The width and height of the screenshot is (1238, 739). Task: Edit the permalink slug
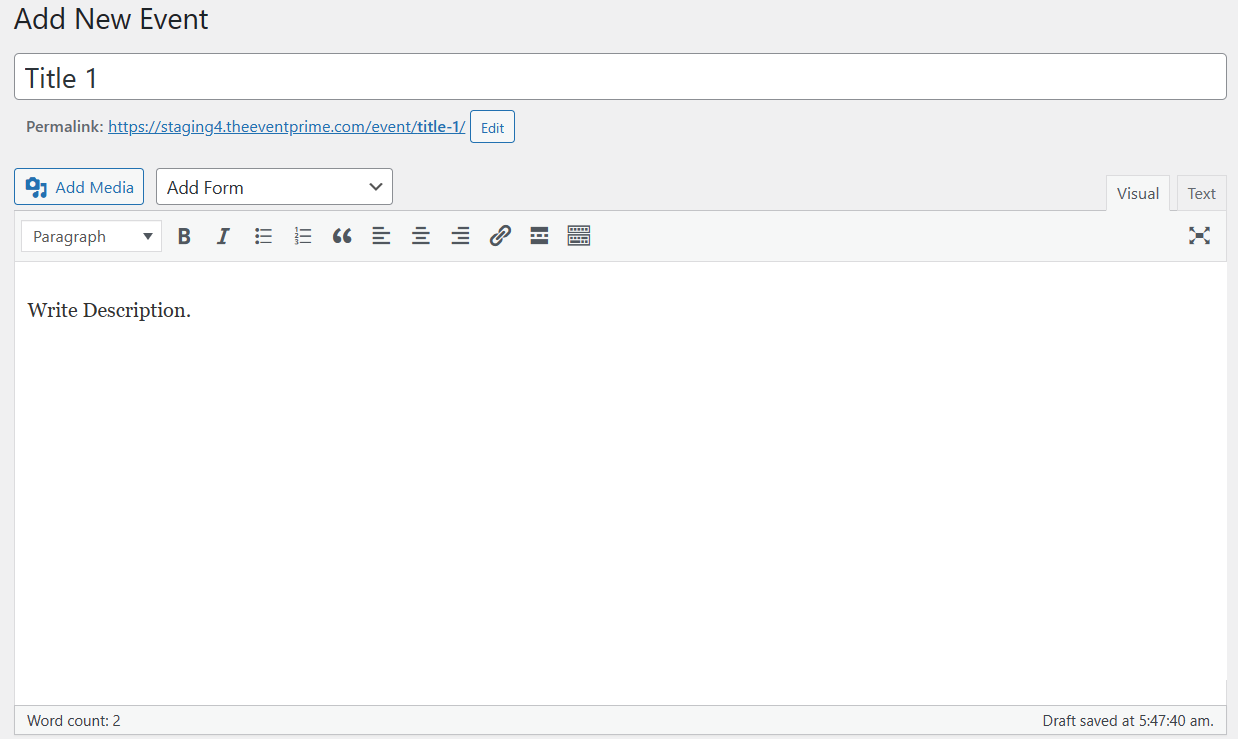492,127
